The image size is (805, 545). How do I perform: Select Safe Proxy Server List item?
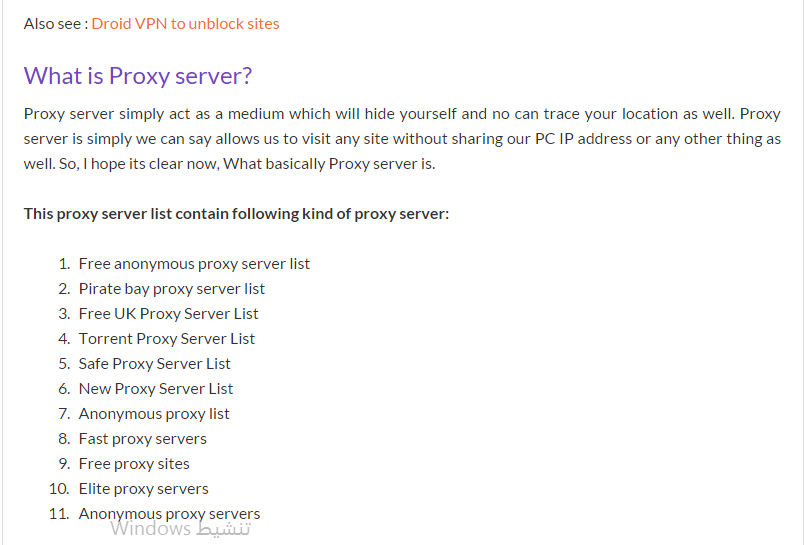click(155, 364)
